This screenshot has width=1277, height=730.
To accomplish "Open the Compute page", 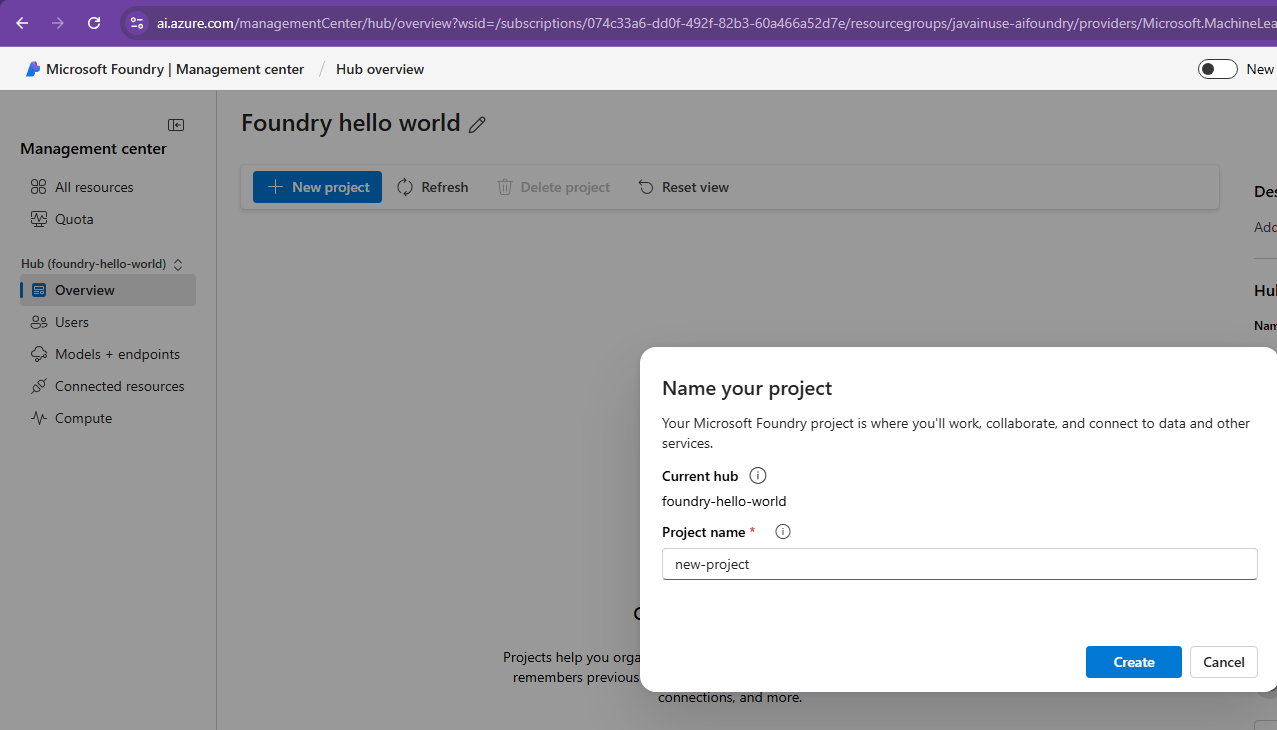I will pyautogui.click(x=81, y=418).
